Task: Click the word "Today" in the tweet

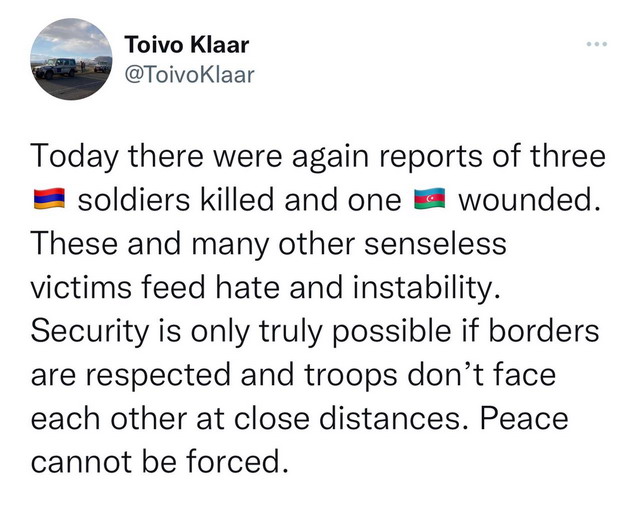Action: tap(75, 156)
